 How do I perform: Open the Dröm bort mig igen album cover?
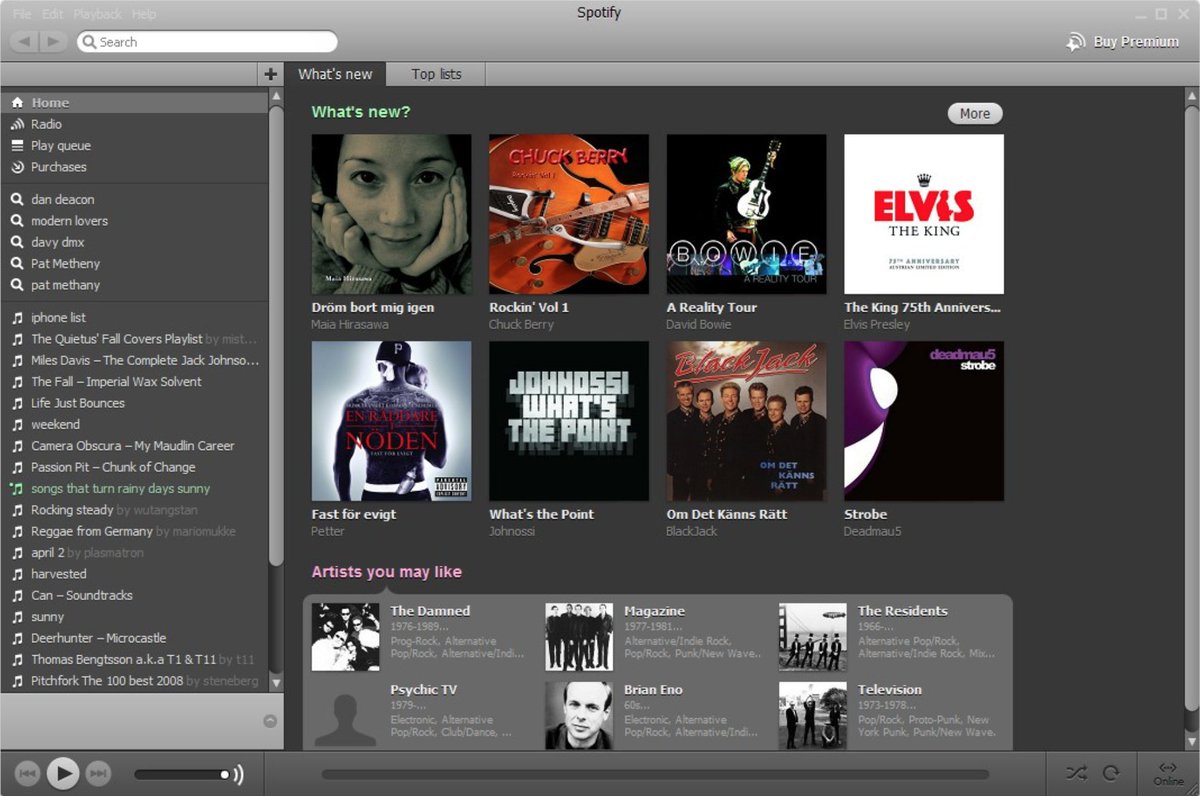point(391,214)
